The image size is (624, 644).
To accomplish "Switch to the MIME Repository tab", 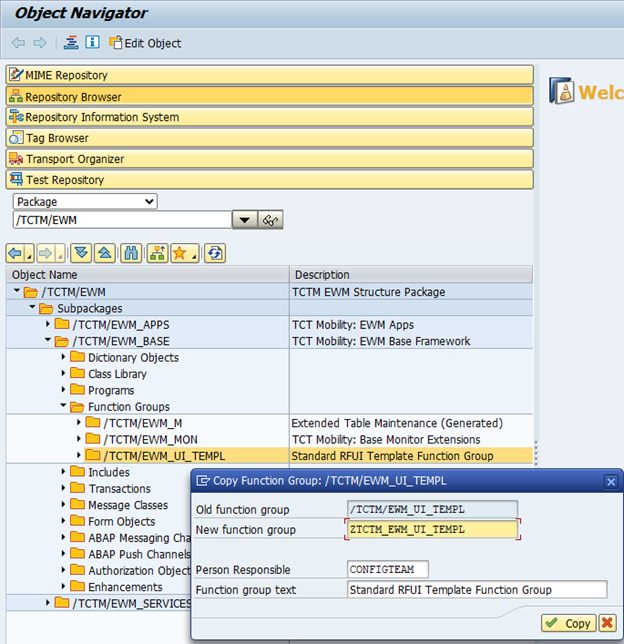I will click(66, 75).
